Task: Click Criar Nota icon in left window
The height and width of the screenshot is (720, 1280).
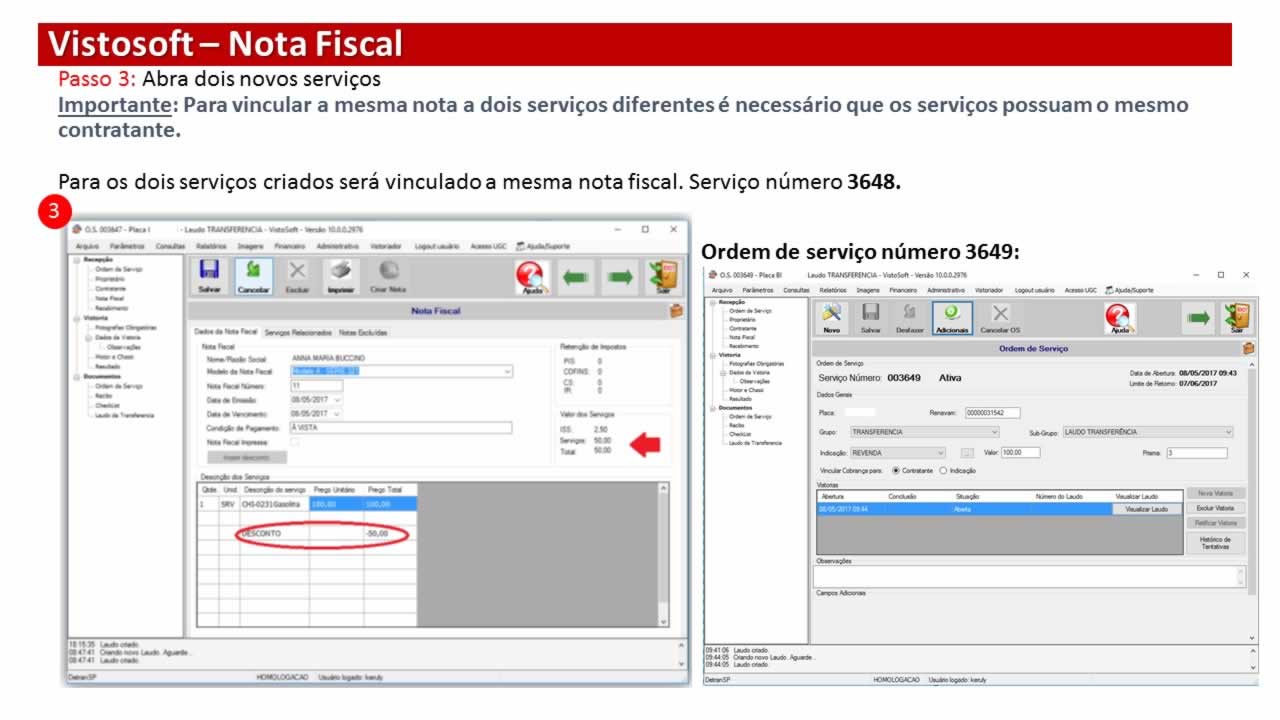Action: click(x=388, y=276)
